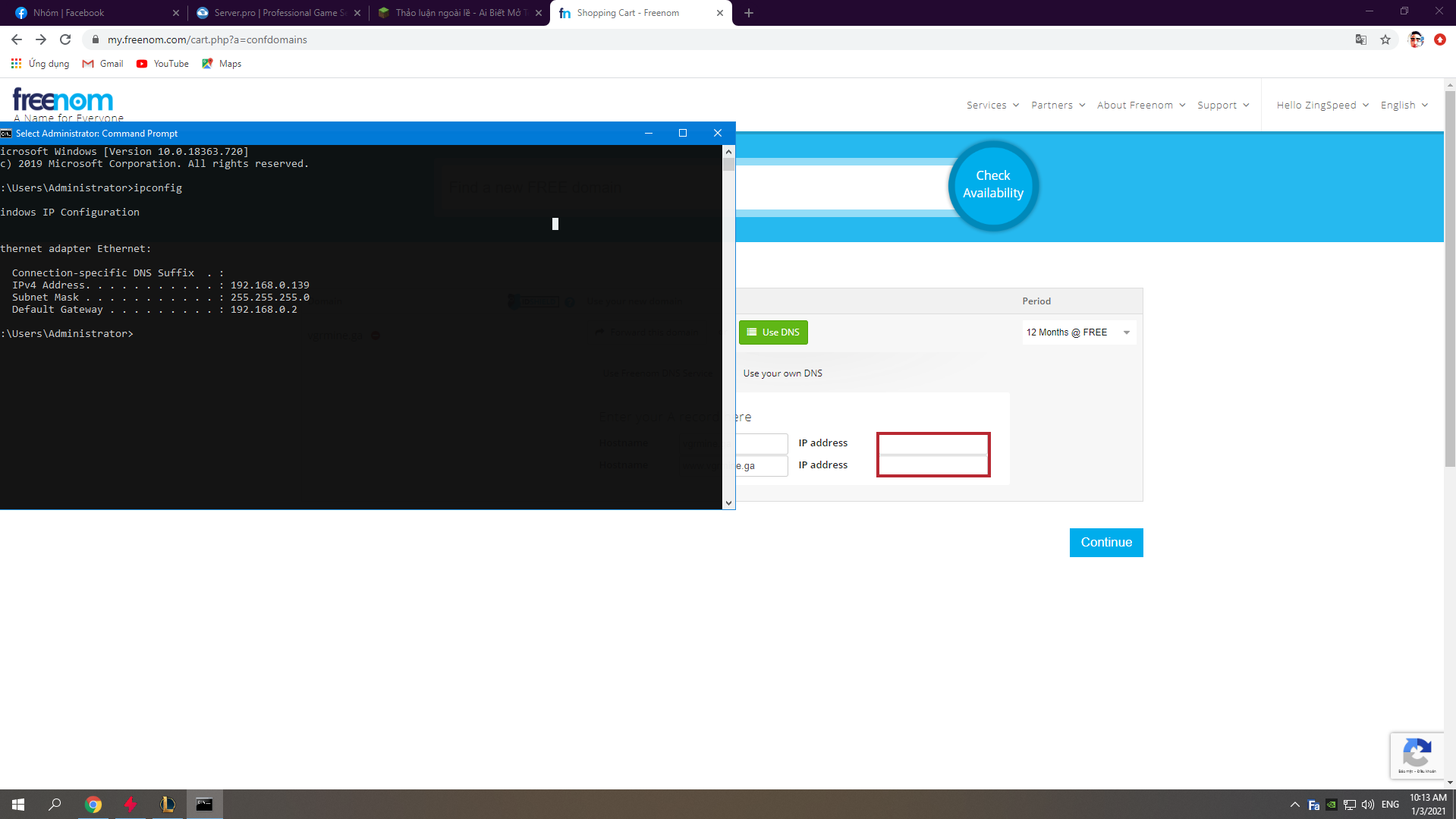Go forward in browser history

41,39
